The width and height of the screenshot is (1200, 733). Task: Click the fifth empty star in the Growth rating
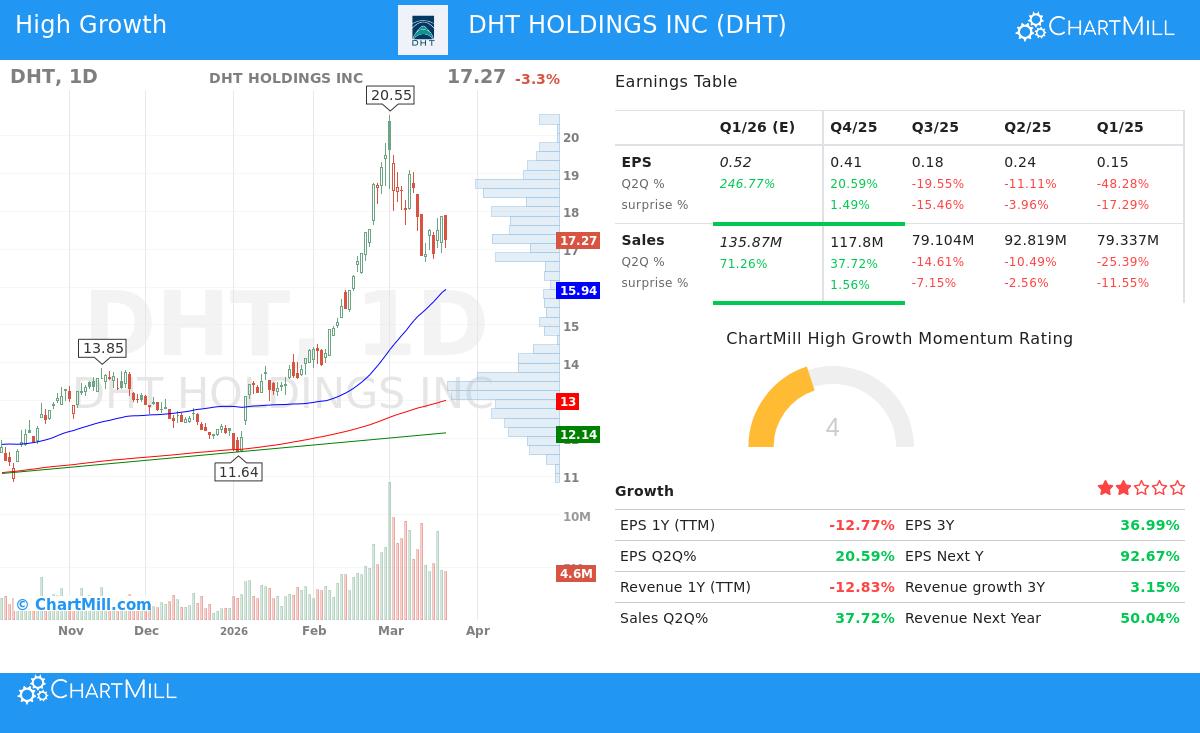click(1177, 487)
